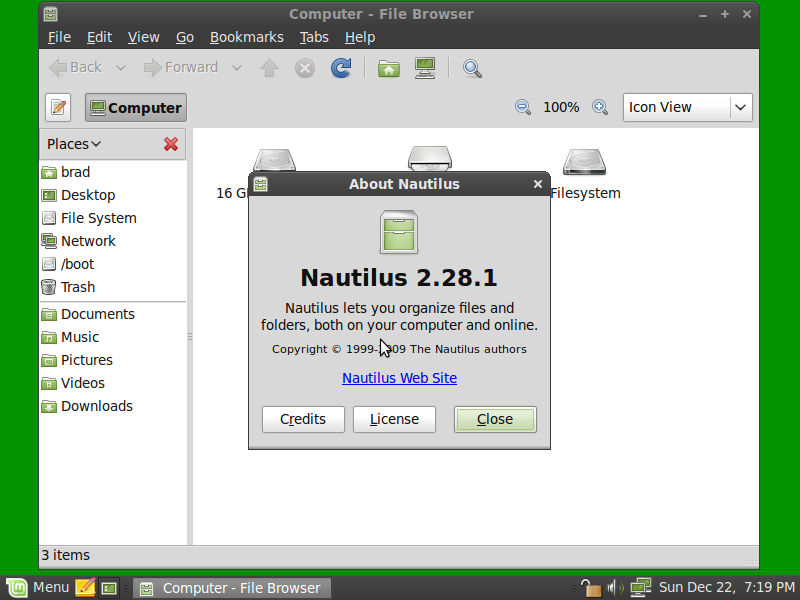The height and width of the screenshot is (600, 800).
Task: Open the Edit menu
Action: [99, 37]
